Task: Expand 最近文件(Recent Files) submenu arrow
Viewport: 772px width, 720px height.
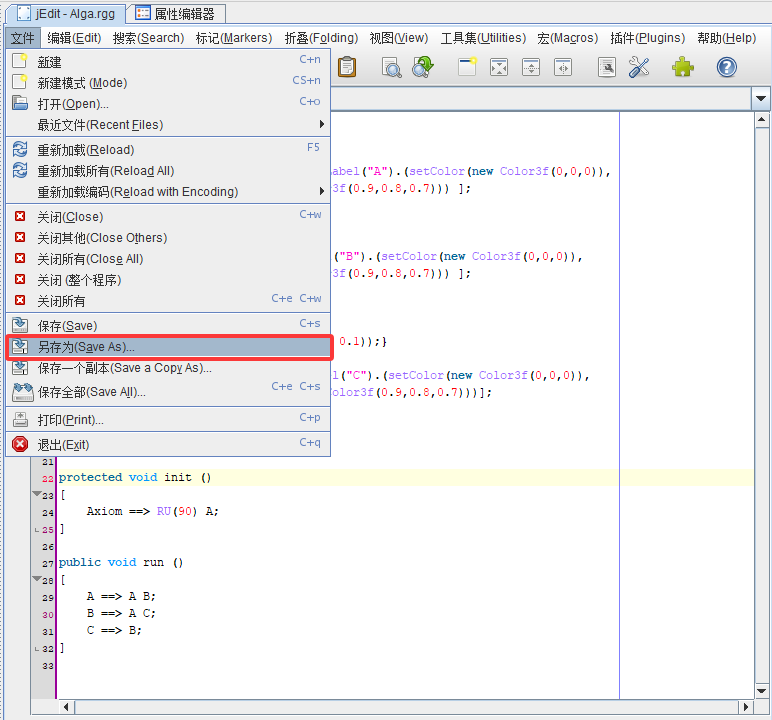Action: (322, 124)
